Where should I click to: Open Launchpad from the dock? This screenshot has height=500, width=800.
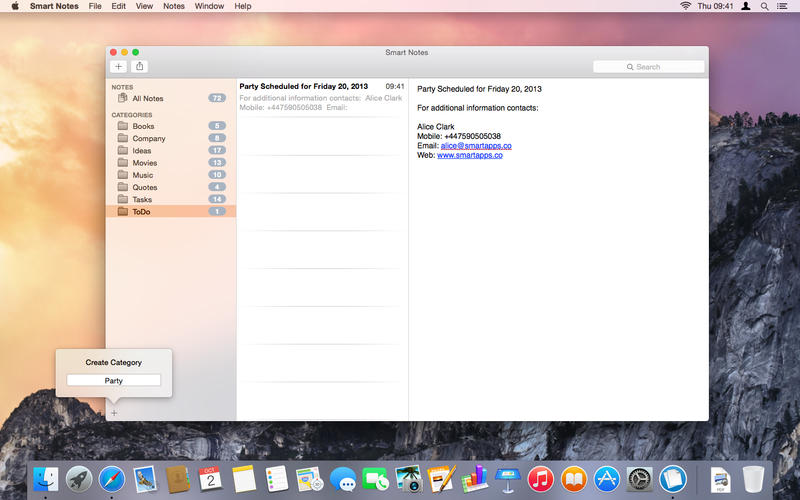click(x=79, y=480)
